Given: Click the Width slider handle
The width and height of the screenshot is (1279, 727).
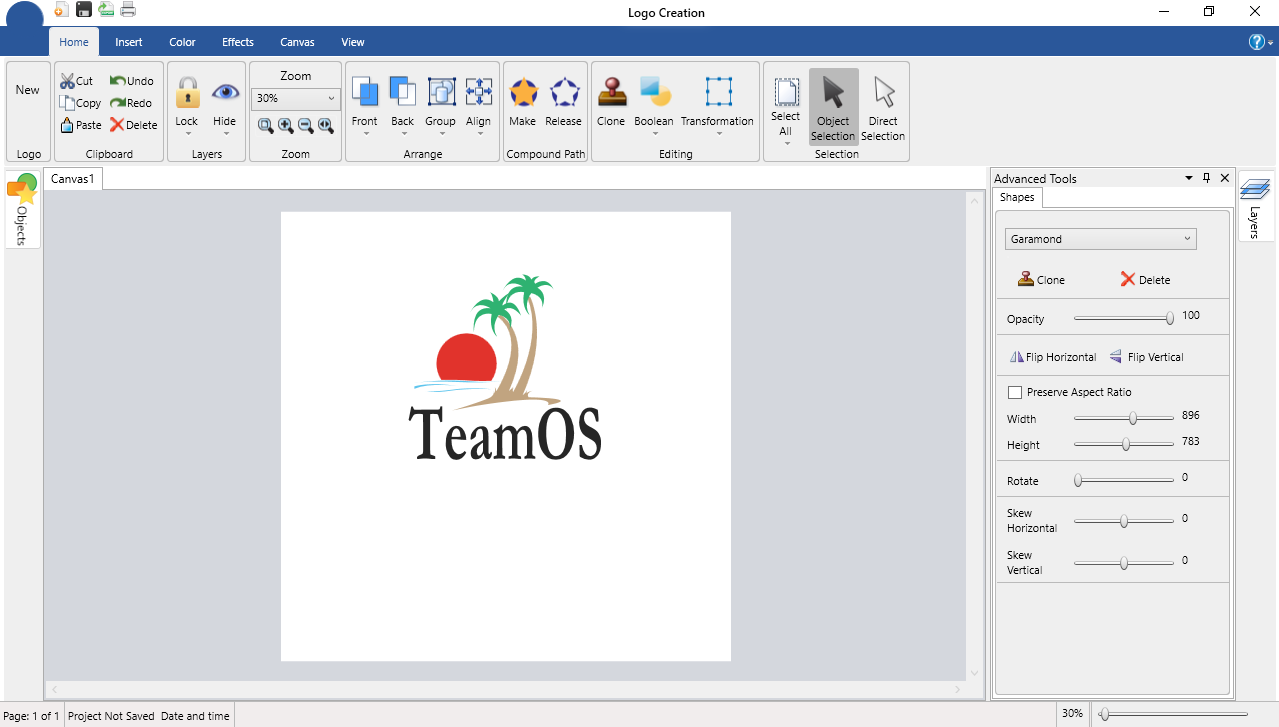Looking at the screenshot, I should (x=1133, y=418).
